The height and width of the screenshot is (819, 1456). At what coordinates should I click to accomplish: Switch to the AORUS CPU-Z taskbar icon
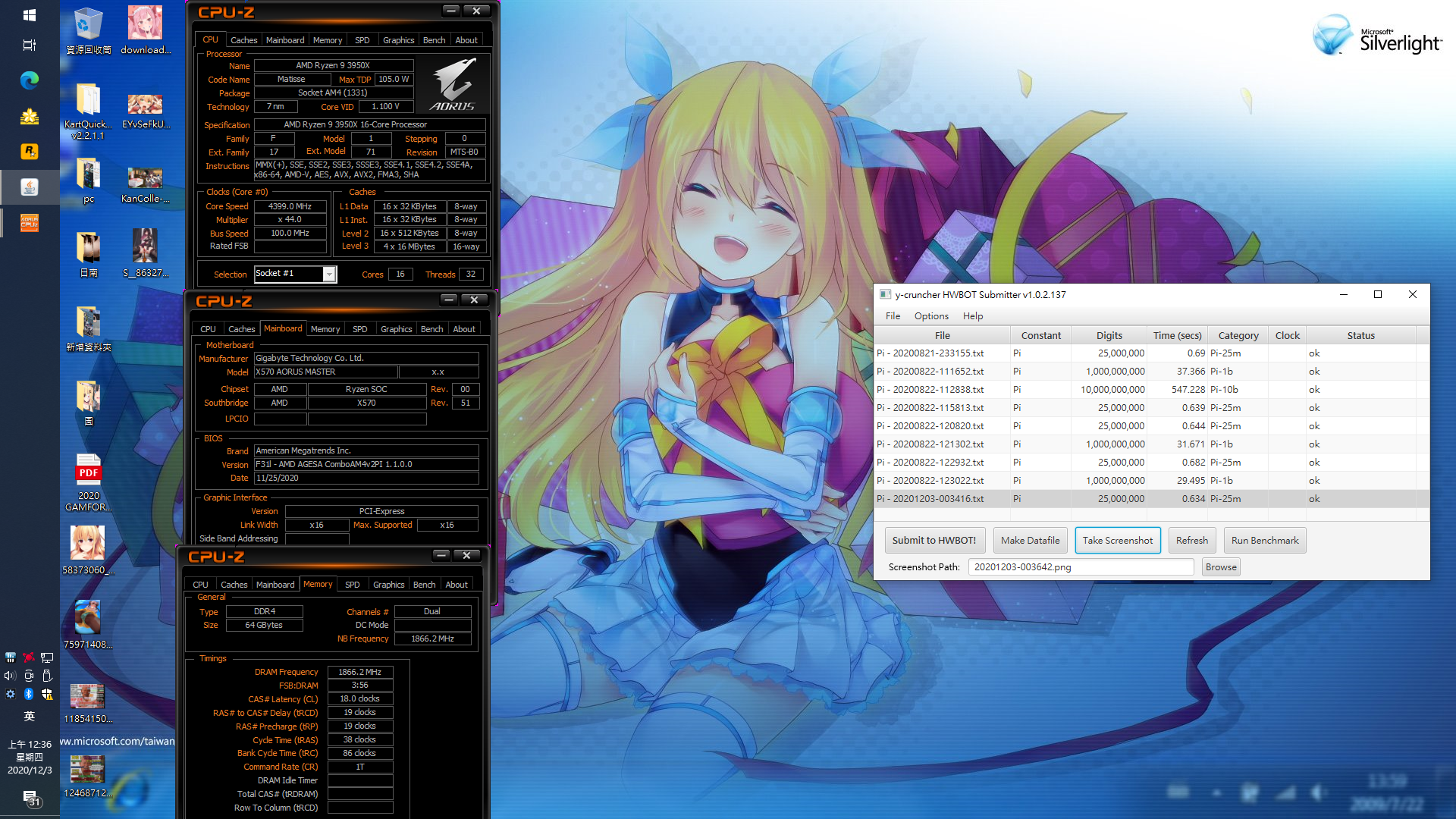tap(30, 223)
